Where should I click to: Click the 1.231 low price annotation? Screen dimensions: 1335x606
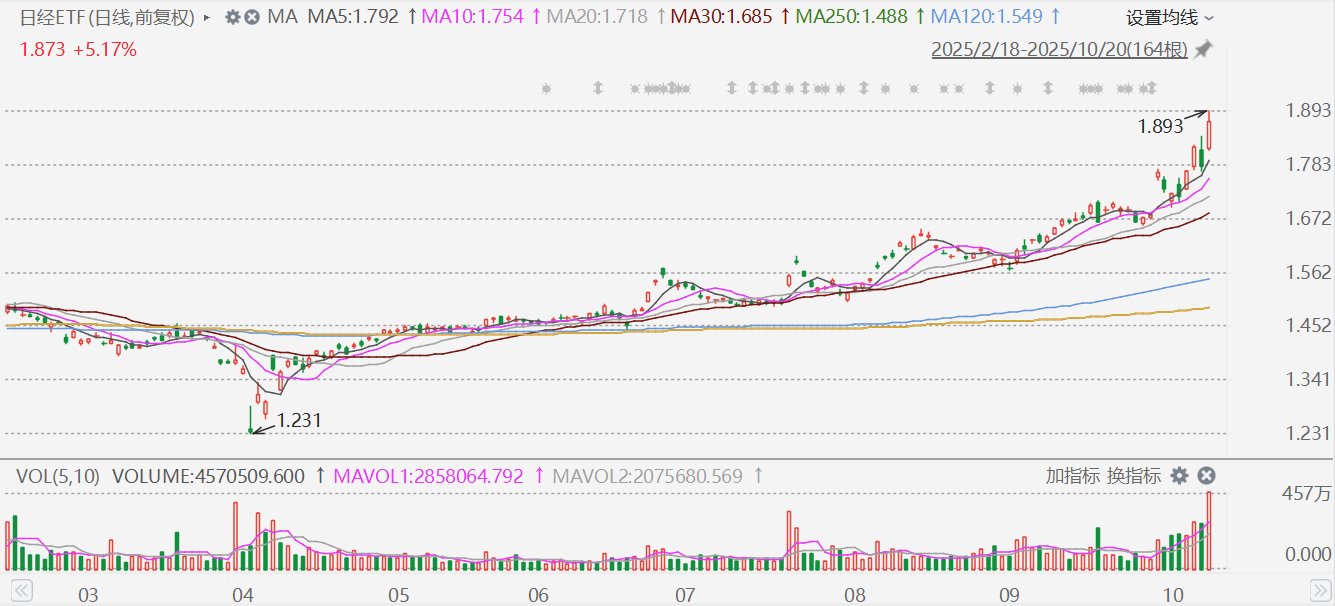point(298,422)
